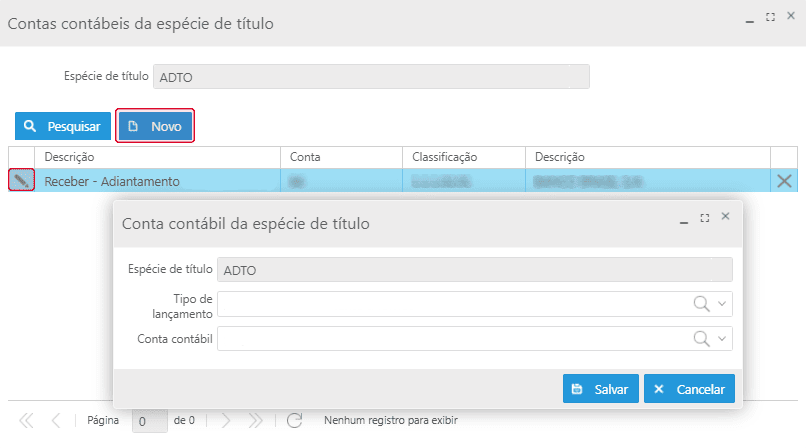The height and width of the screenshot is (448, 806).
Task: Click the pencil edit icon in first row
Action: [x=21, y=181]
